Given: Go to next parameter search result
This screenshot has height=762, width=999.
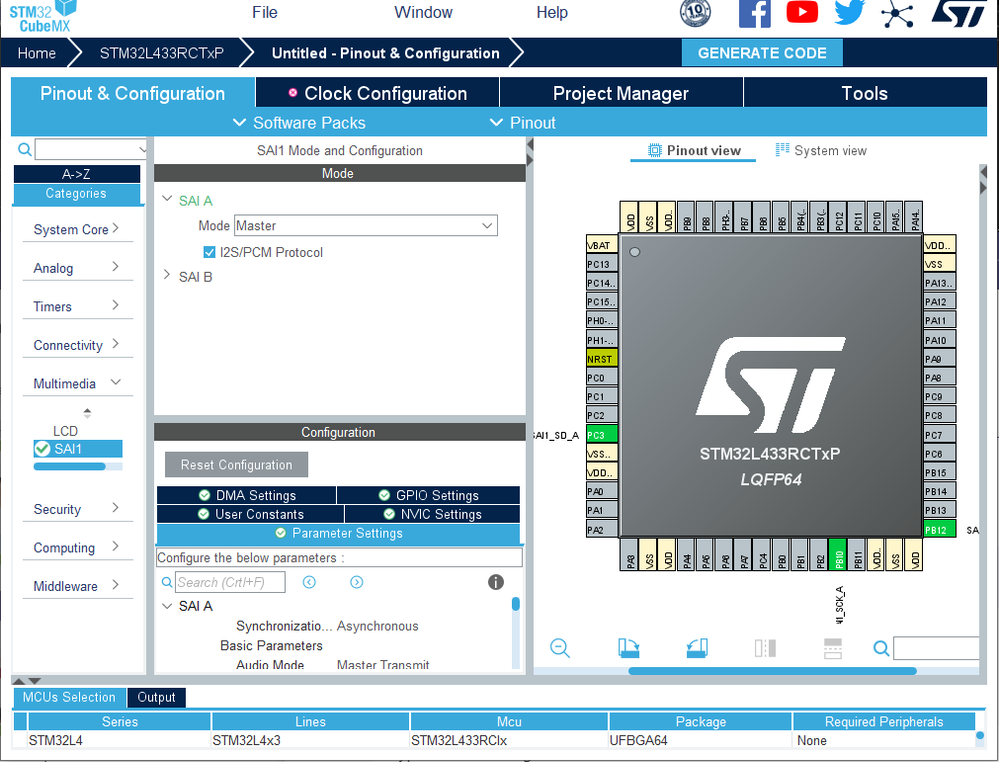Looking at the screenshot, I should 357,582.
